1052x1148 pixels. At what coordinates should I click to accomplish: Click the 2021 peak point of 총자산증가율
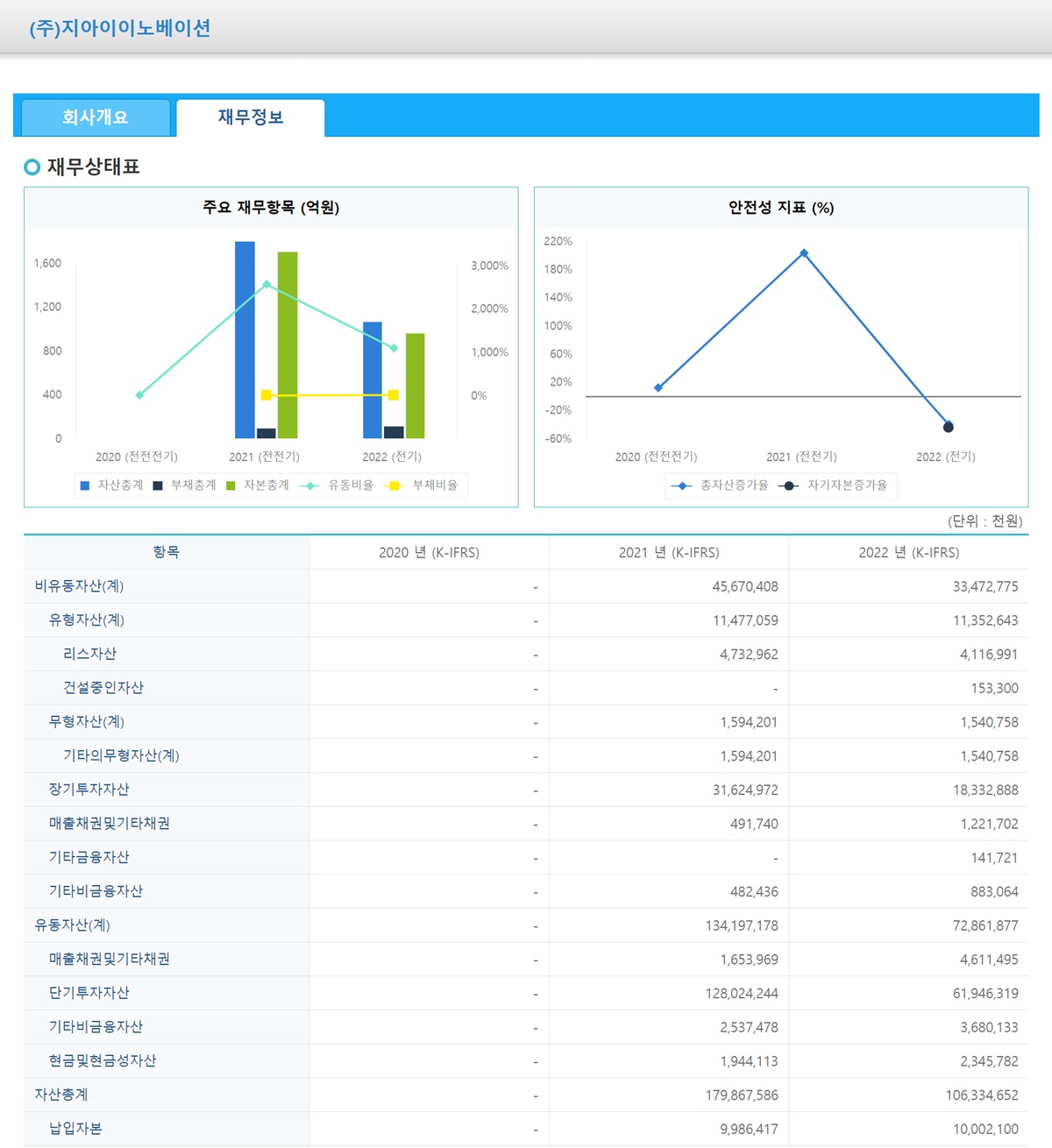point(804,253)
